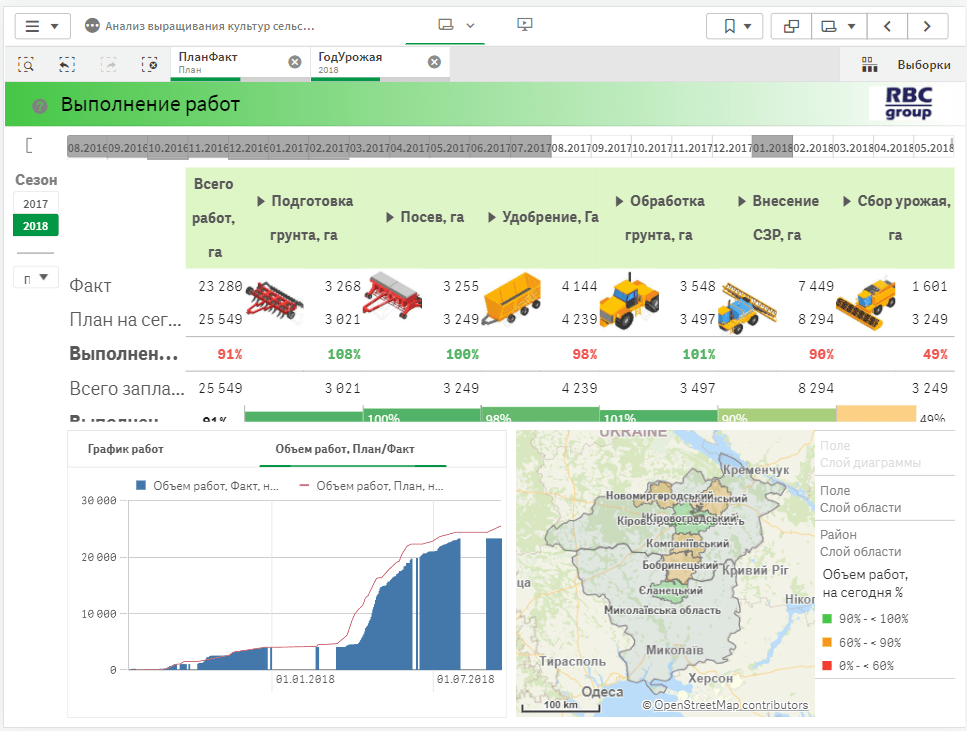Image resolution: width=967 pixels, height=731 pixels.
Task: Click the help question mark icon
Action: click(x=40, y=106)
